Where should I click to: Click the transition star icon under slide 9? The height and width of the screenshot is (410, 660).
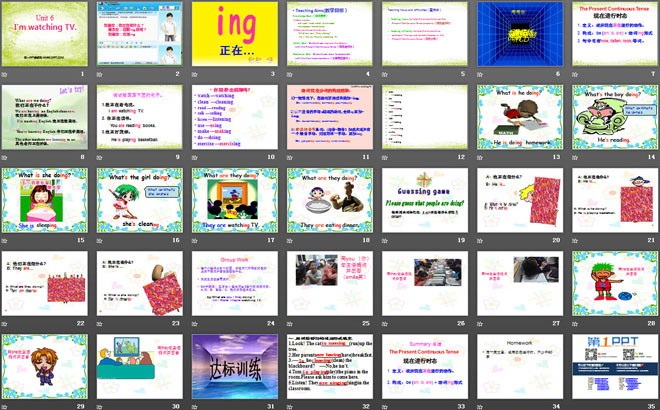point(100,157)
